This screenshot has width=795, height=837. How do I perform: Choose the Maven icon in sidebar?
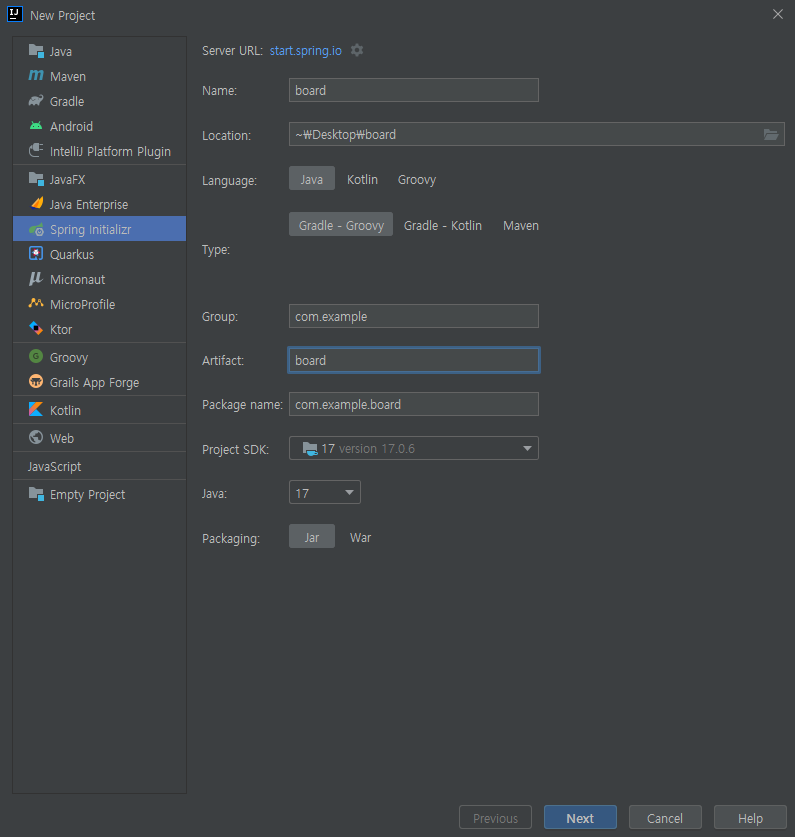(36, 76)
